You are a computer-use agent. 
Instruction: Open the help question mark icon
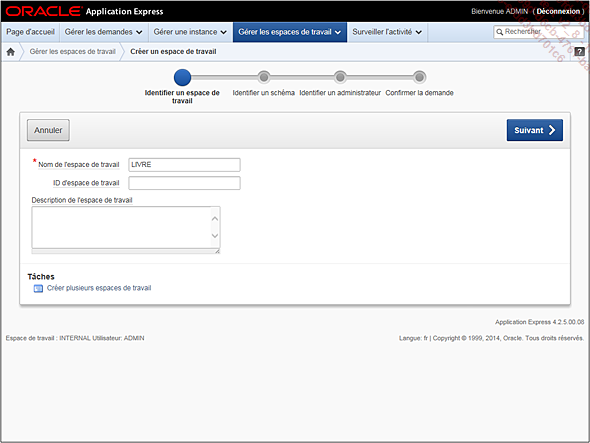tap(579, 52)
